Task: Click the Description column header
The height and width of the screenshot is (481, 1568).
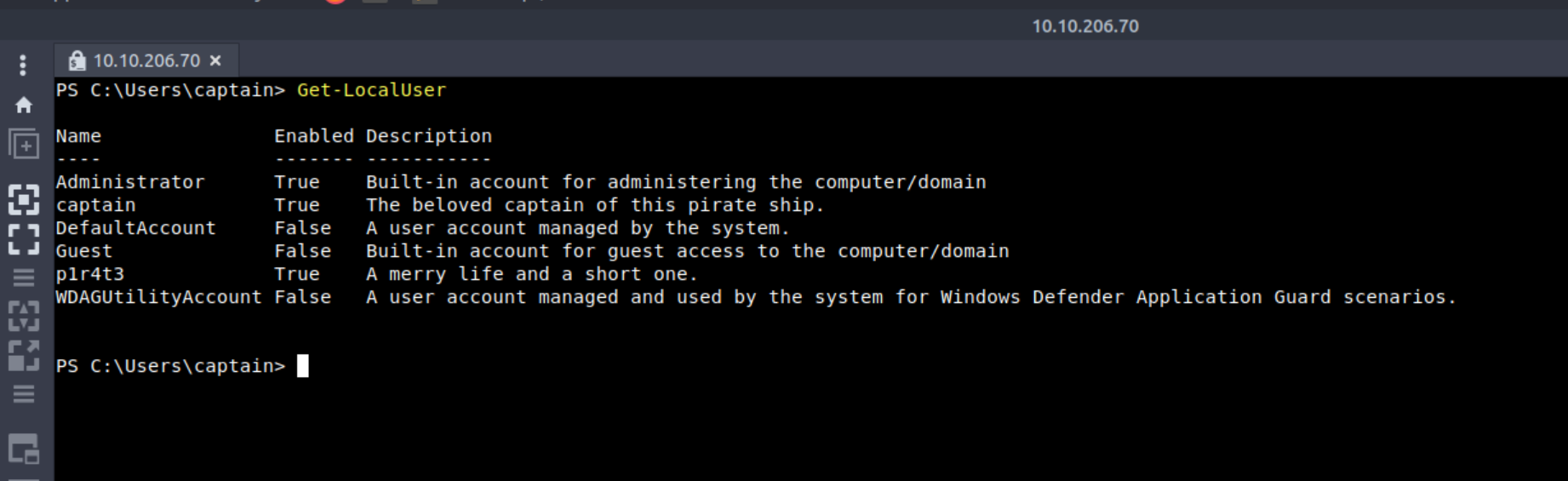Action: [x=429, y=136]
